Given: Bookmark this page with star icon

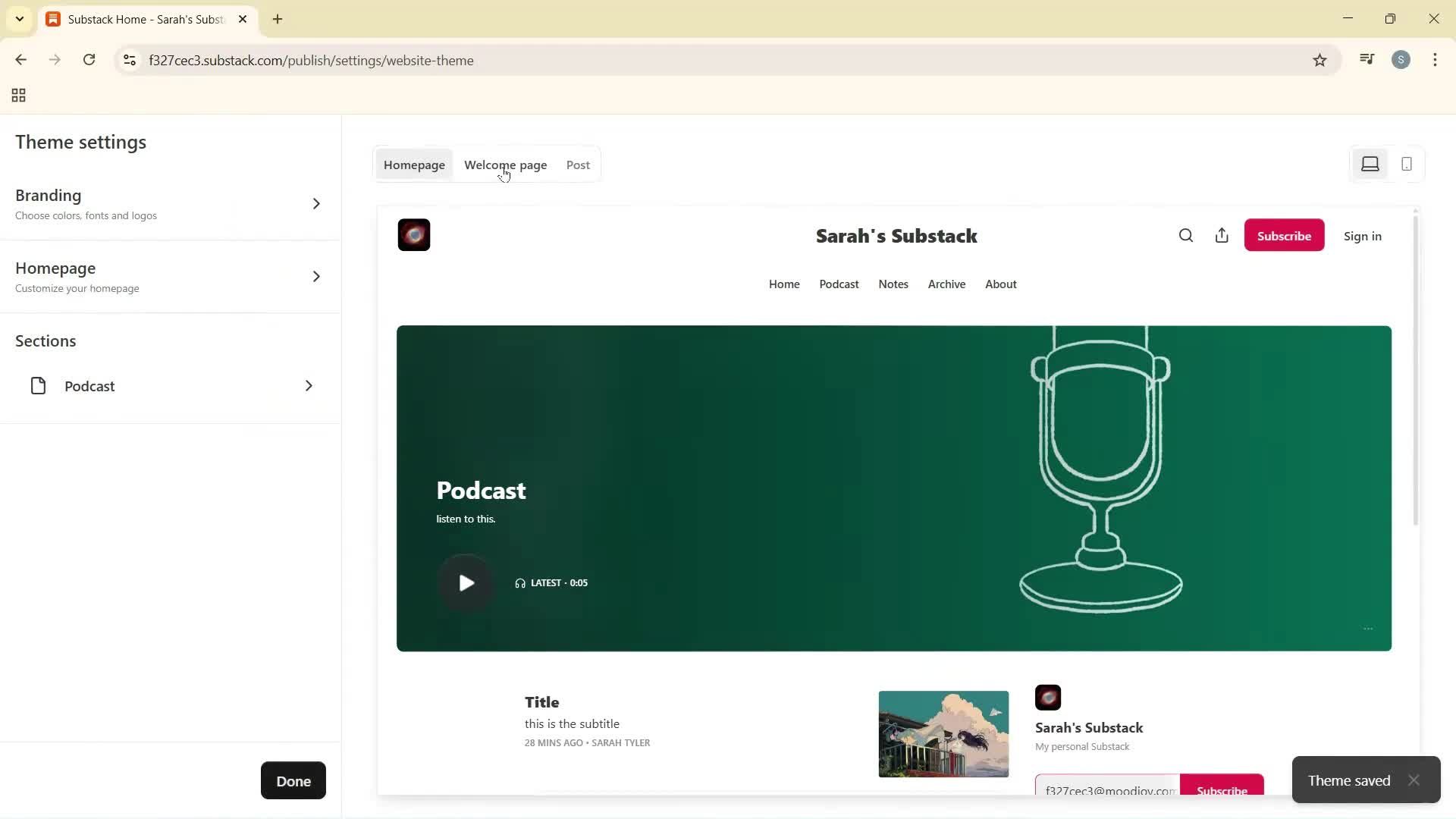Looking at the screenshot, I should point(1319,61).
